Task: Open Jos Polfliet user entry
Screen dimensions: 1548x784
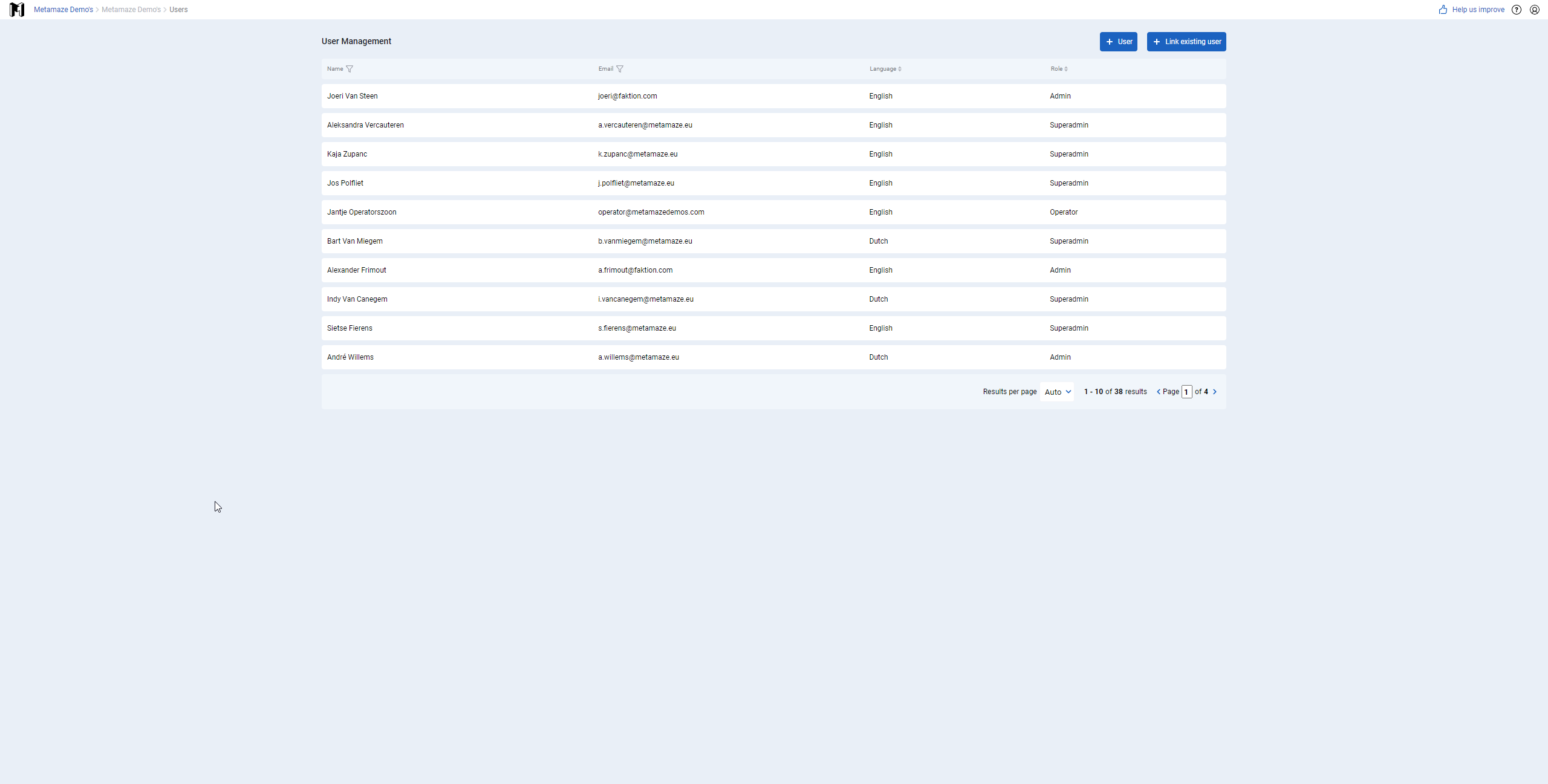Action: click(774, 183)
